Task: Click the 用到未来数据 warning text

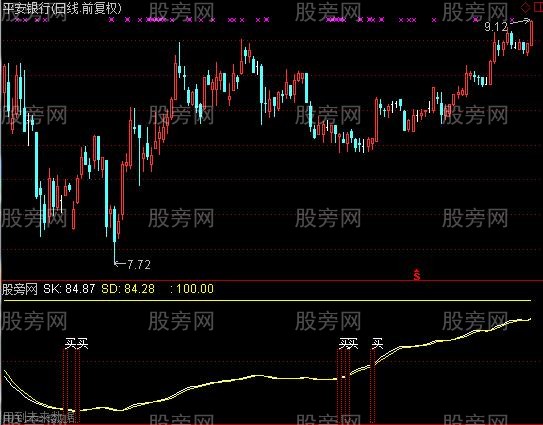Action: (38, 416)
